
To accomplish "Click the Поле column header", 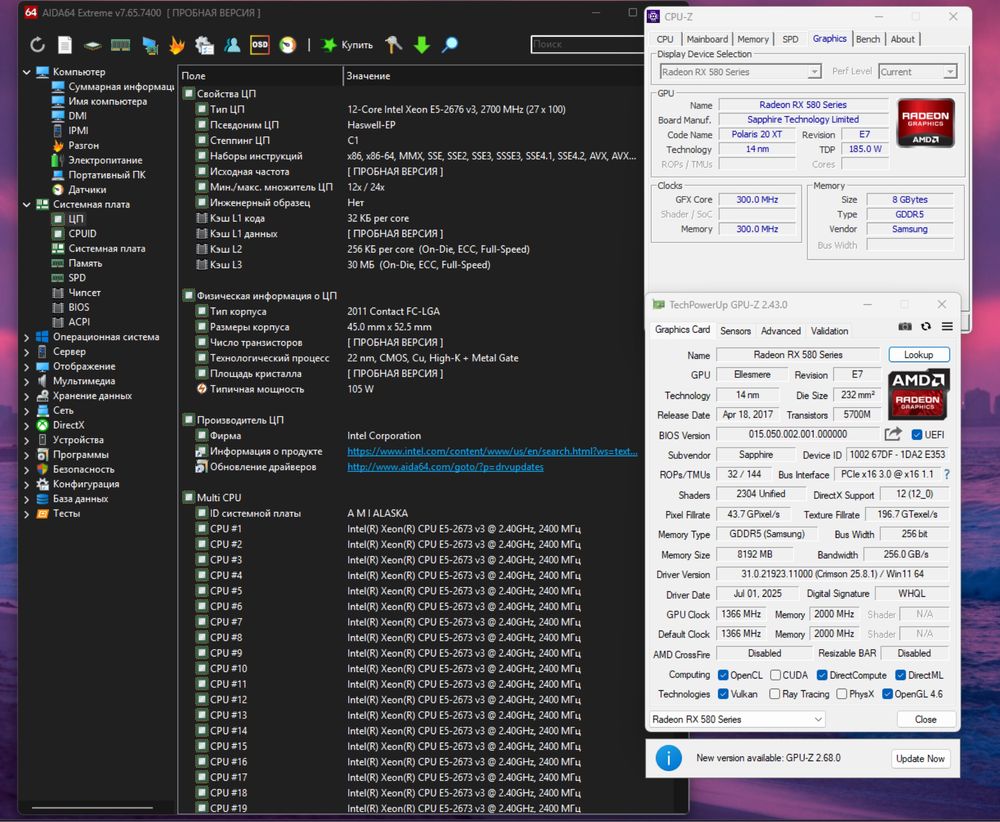I will point(260,76).
